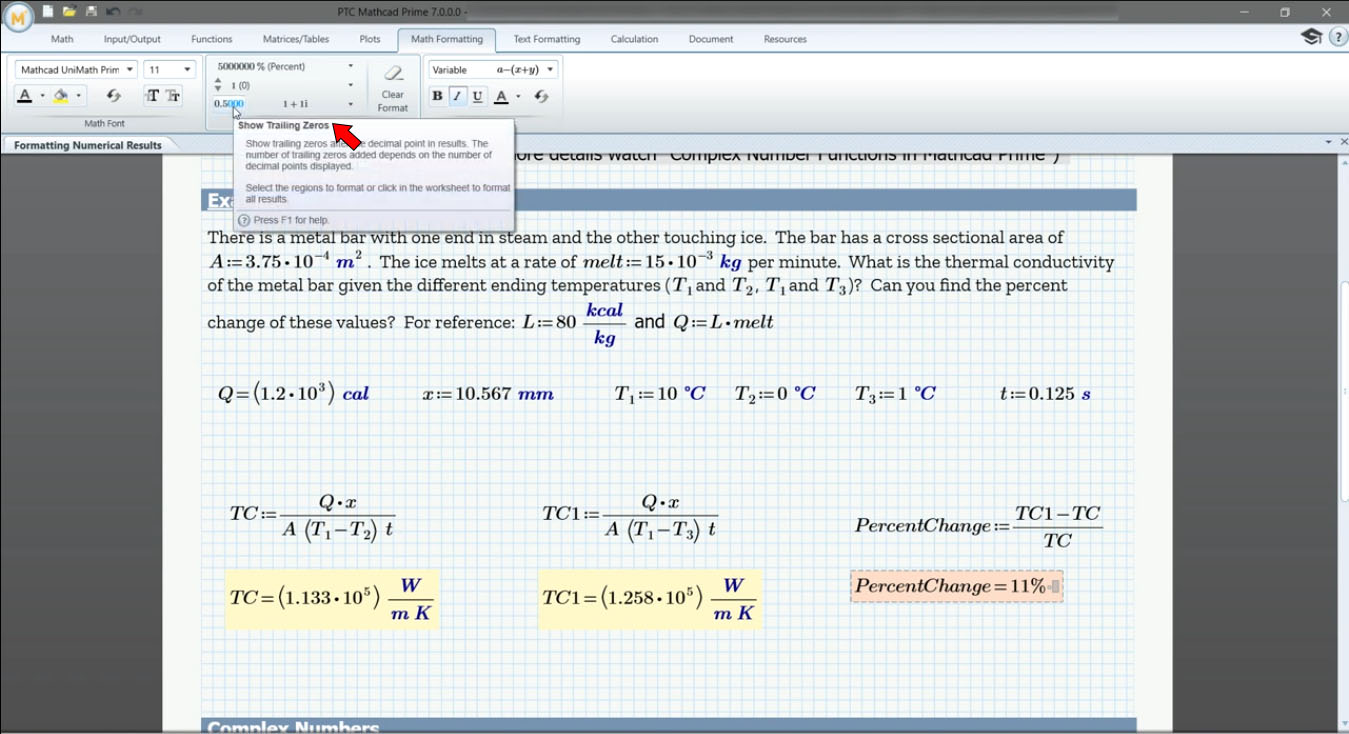Click the Open file folder icon
The image size is (1349, 734).
[69, 11]
